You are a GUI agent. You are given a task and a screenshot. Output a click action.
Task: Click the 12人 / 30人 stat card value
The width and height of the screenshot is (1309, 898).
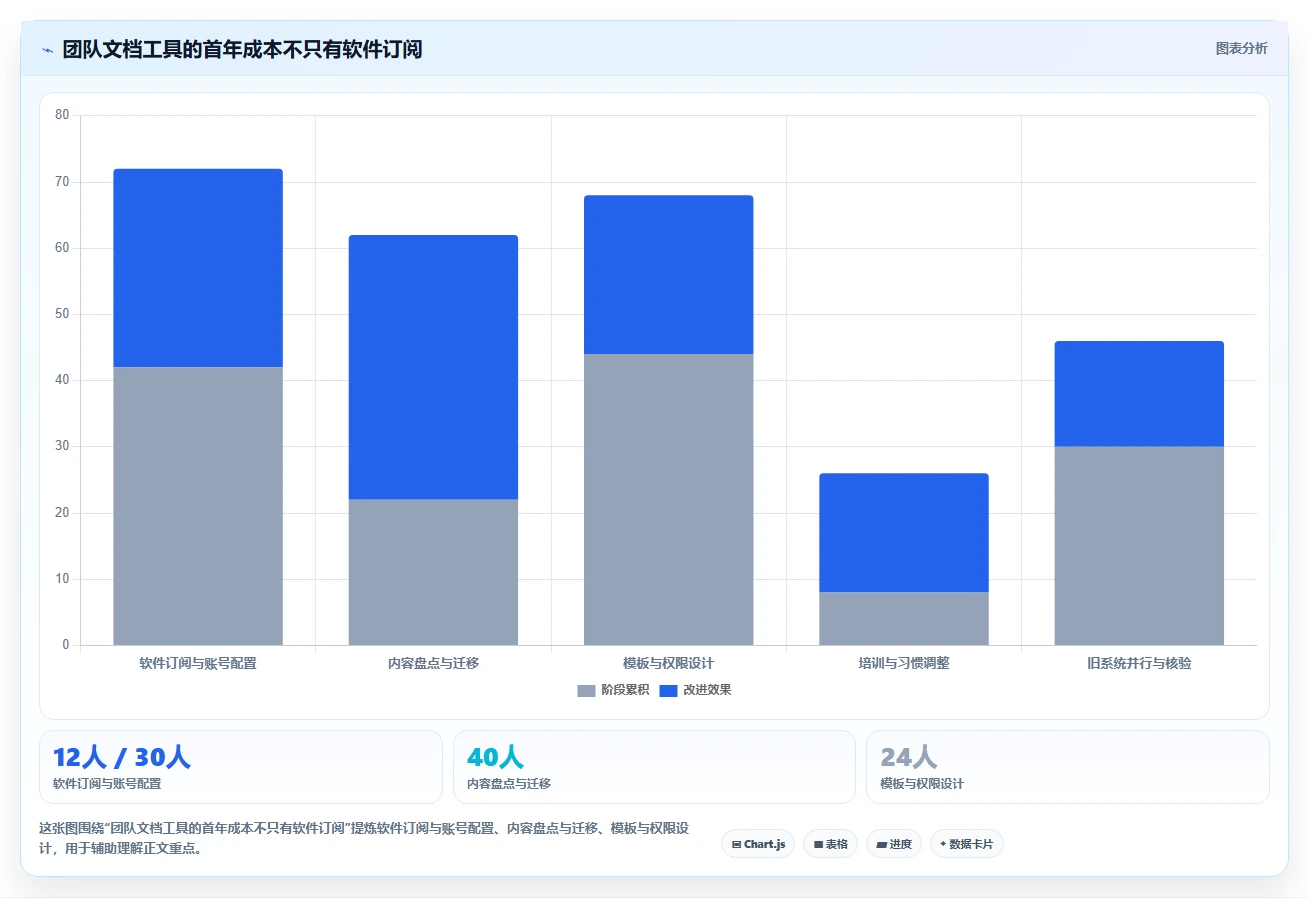(x=121, y=758)
